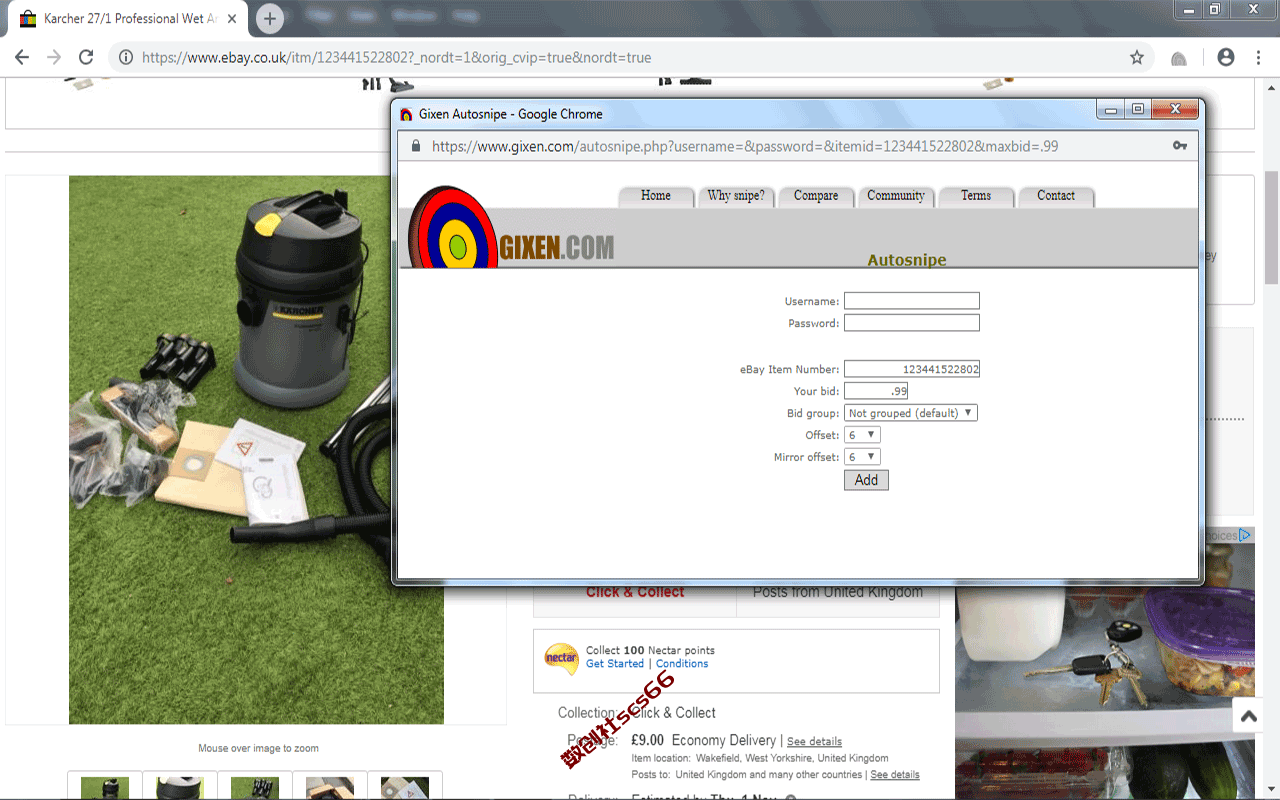This screenshot has height=800, width=1280.
Task: Open the Terms tab on Gixen
Action: click(x=976, y=196)
